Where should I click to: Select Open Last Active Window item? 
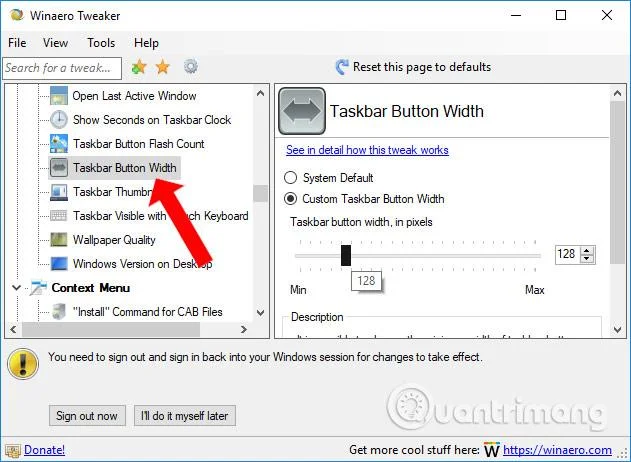tap(134, 96)
